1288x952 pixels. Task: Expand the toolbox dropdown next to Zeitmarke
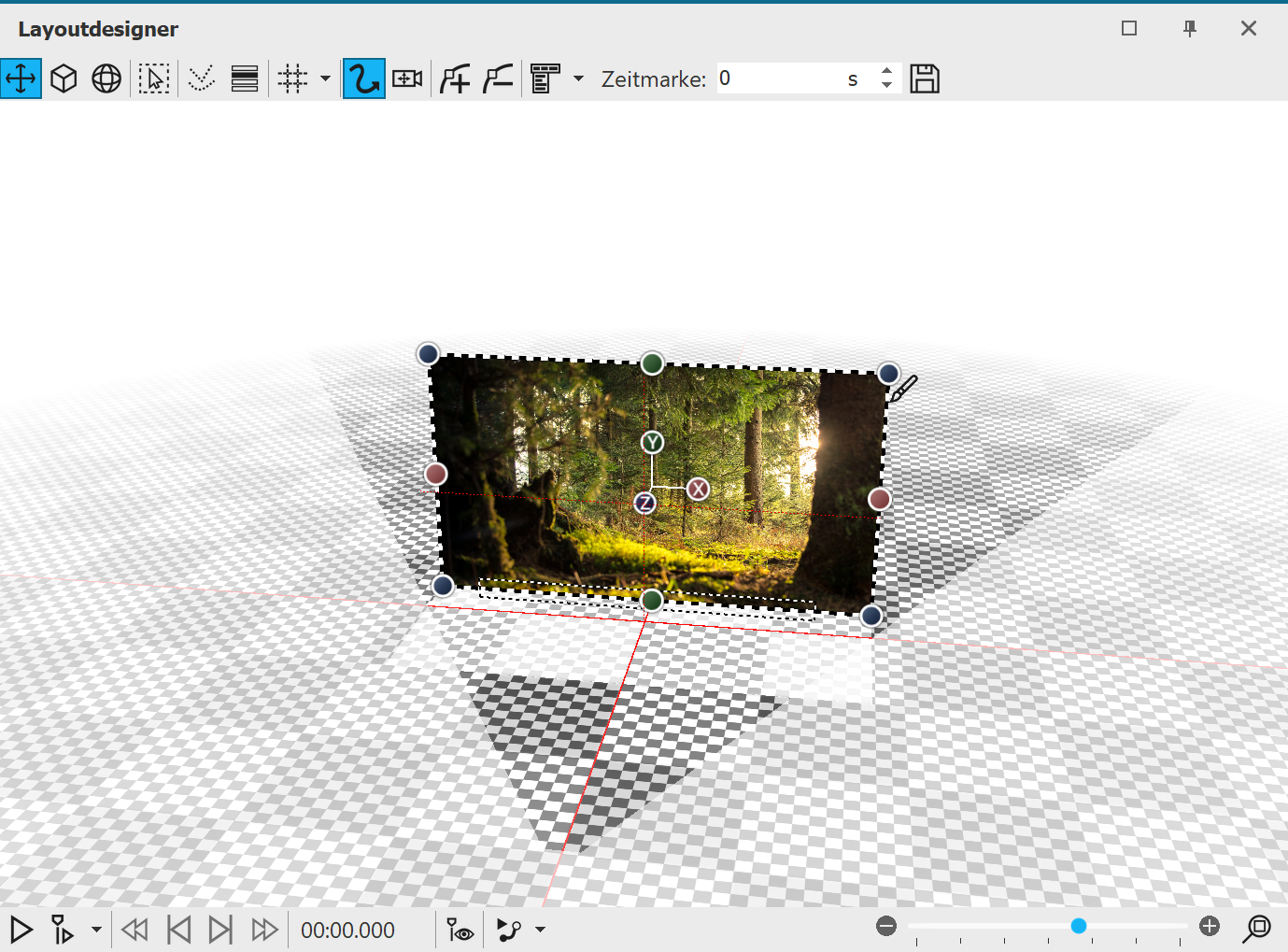(x=578, y=78)
